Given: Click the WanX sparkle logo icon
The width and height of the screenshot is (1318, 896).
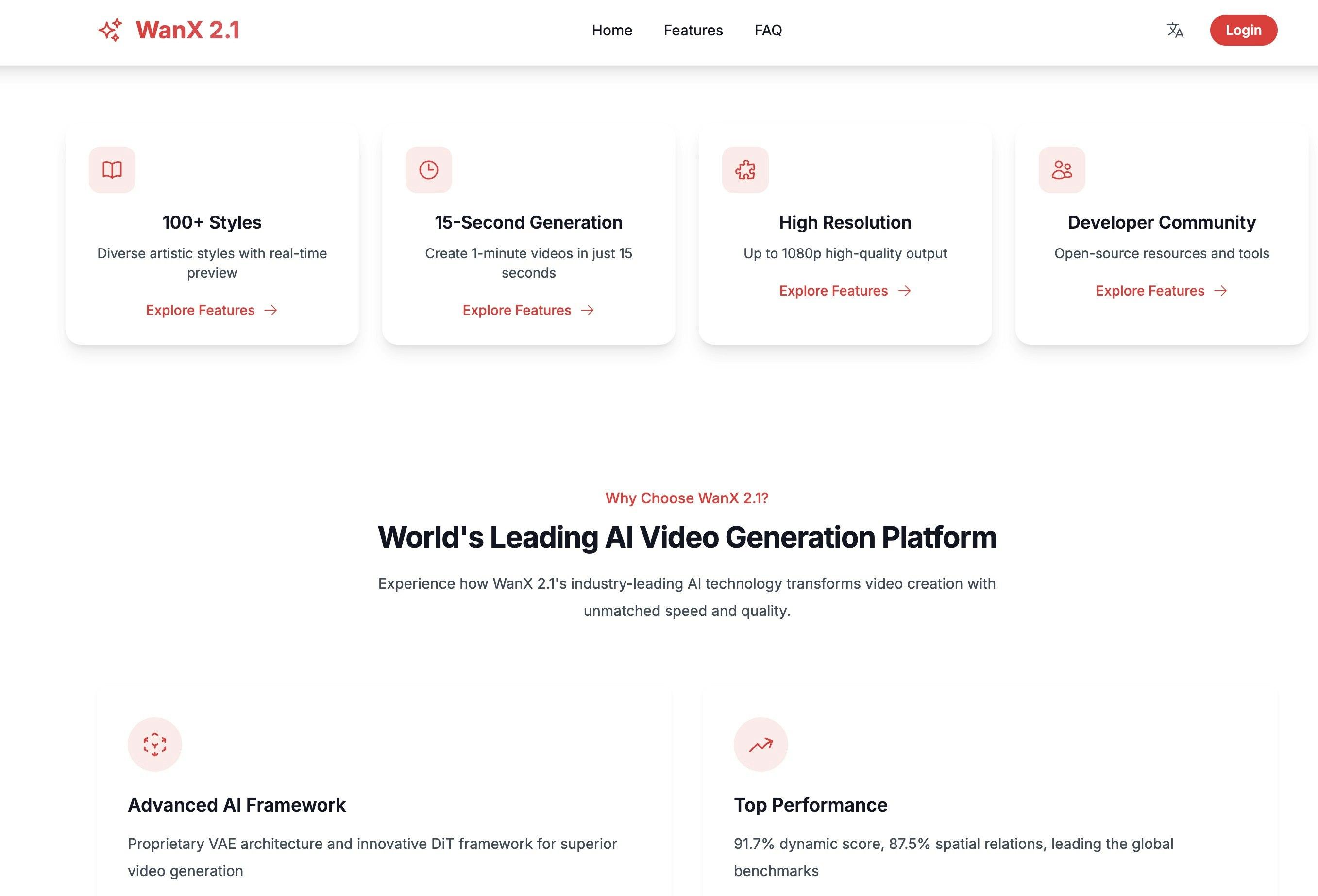Looking at the screenshot, I should (110, 30).
